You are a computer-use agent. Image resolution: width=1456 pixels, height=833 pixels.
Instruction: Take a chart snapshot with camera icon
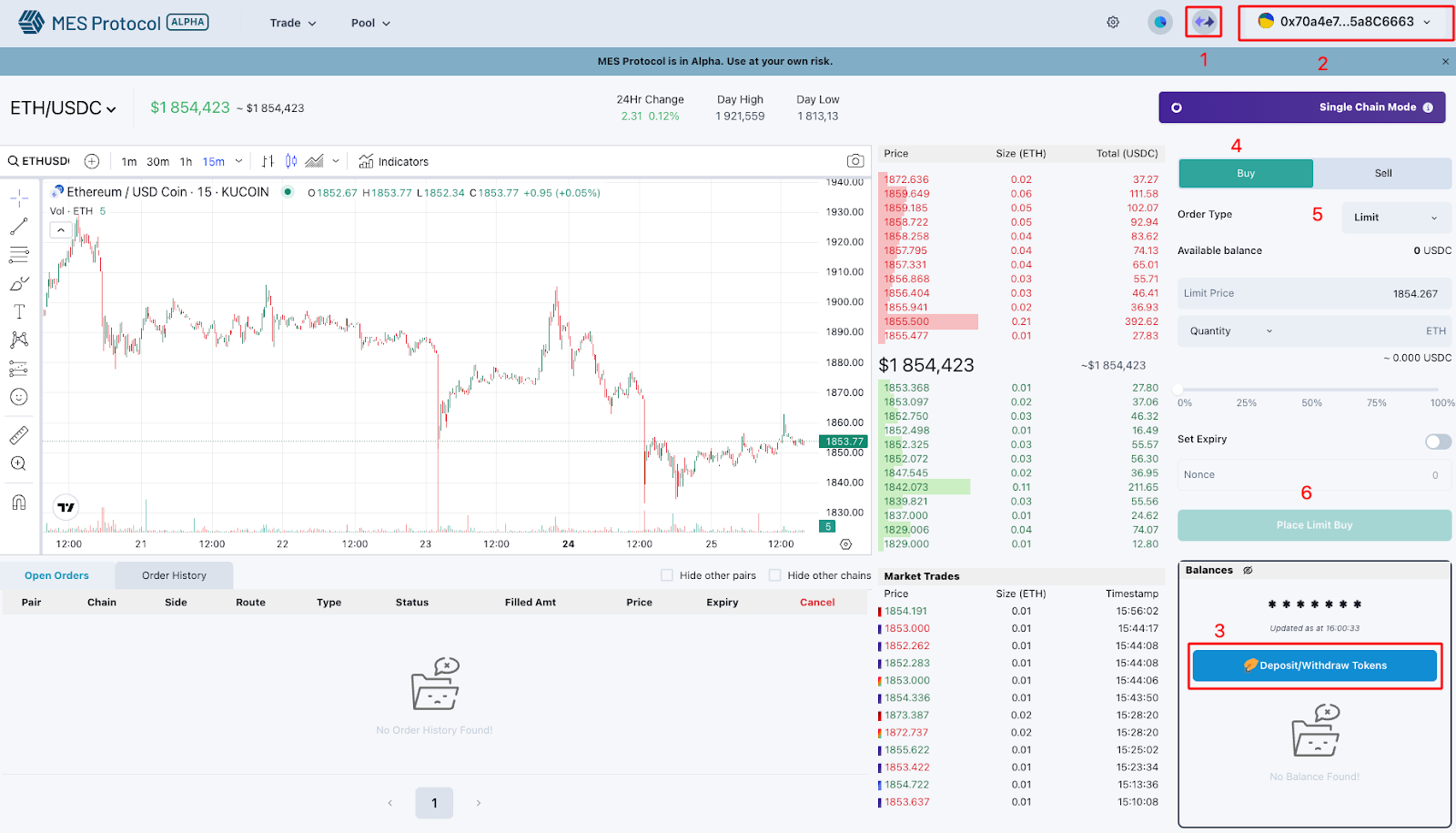855,161
